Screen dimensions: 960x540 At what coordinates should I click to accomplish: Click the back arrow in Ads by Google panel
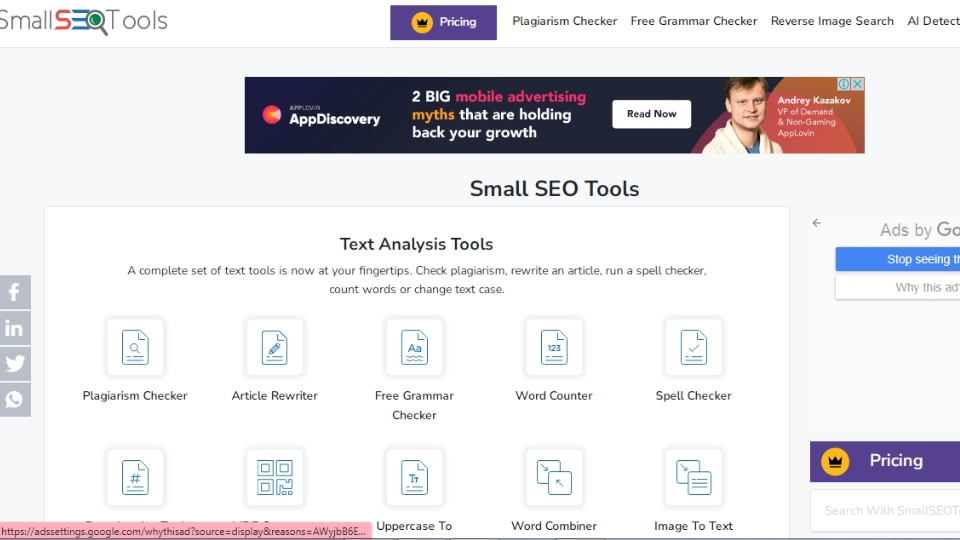(x=817, y=223)
